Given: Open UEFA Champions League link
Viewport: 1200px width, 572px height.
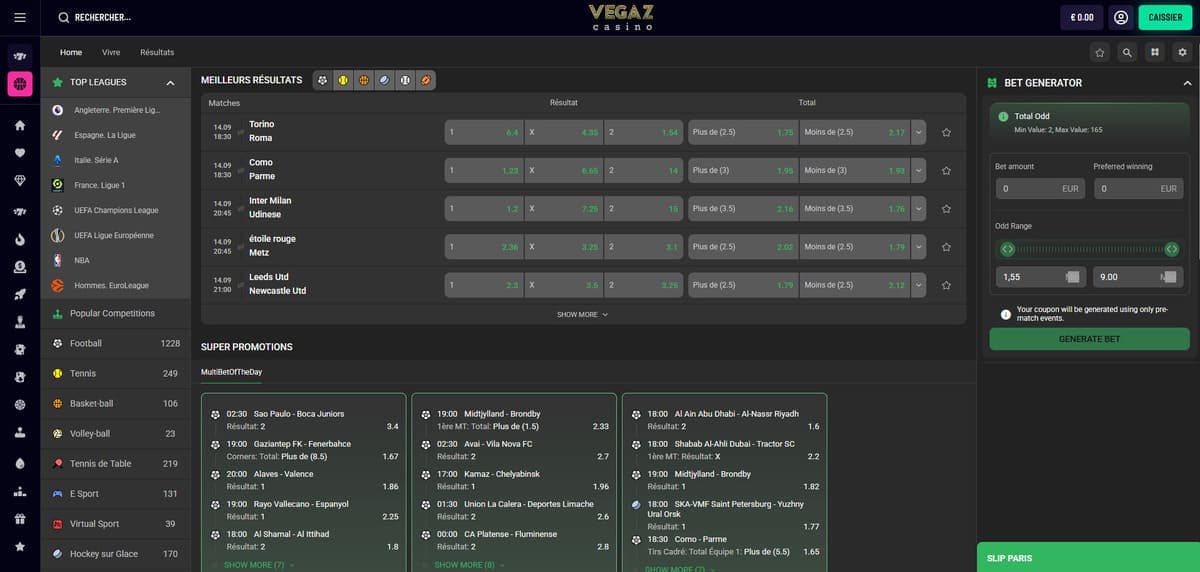Looking at the screenshot, I should click(x=115, y=210).
